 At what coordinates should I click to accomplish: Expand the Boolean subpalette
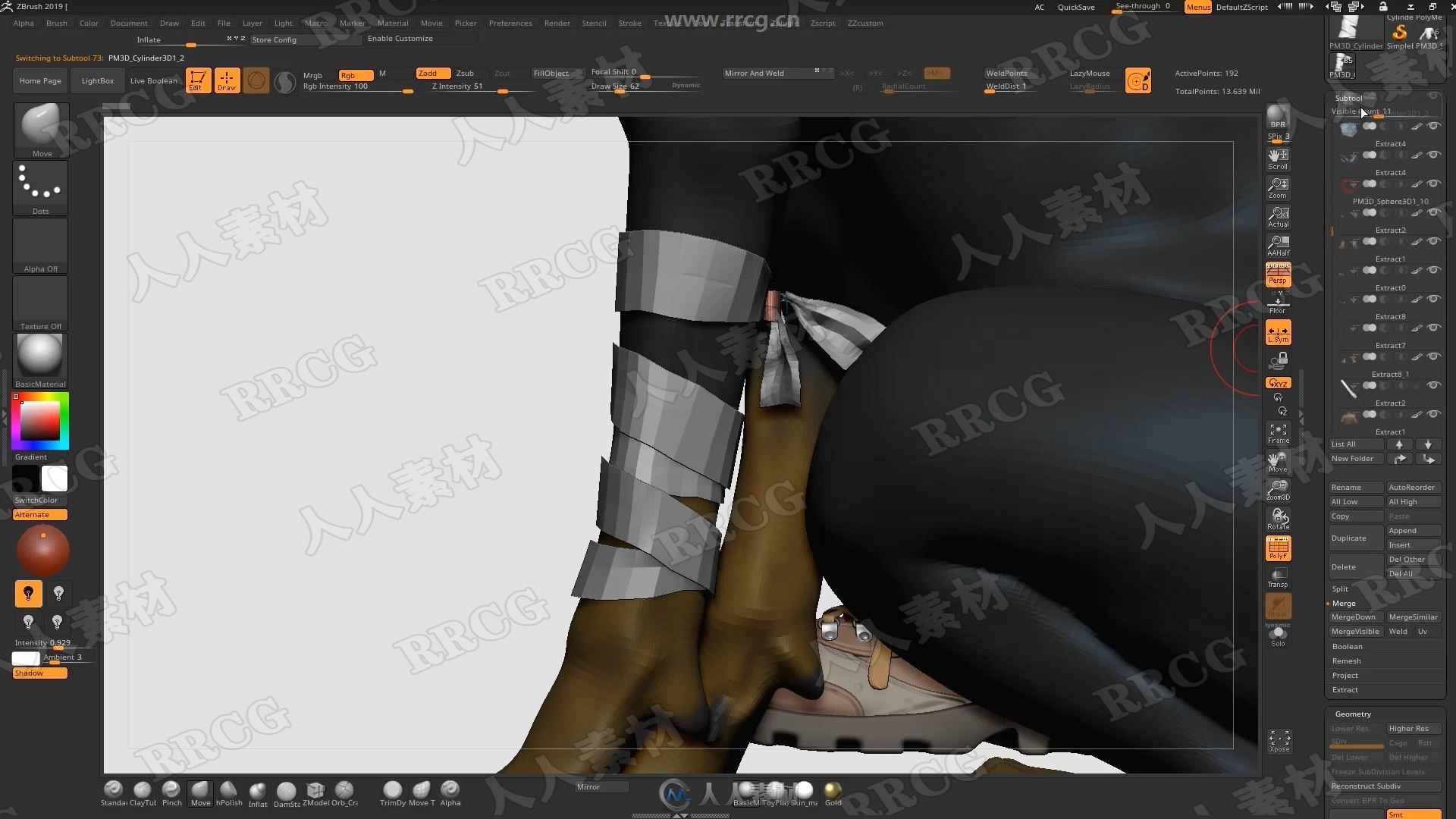[x=1347, y=647]
